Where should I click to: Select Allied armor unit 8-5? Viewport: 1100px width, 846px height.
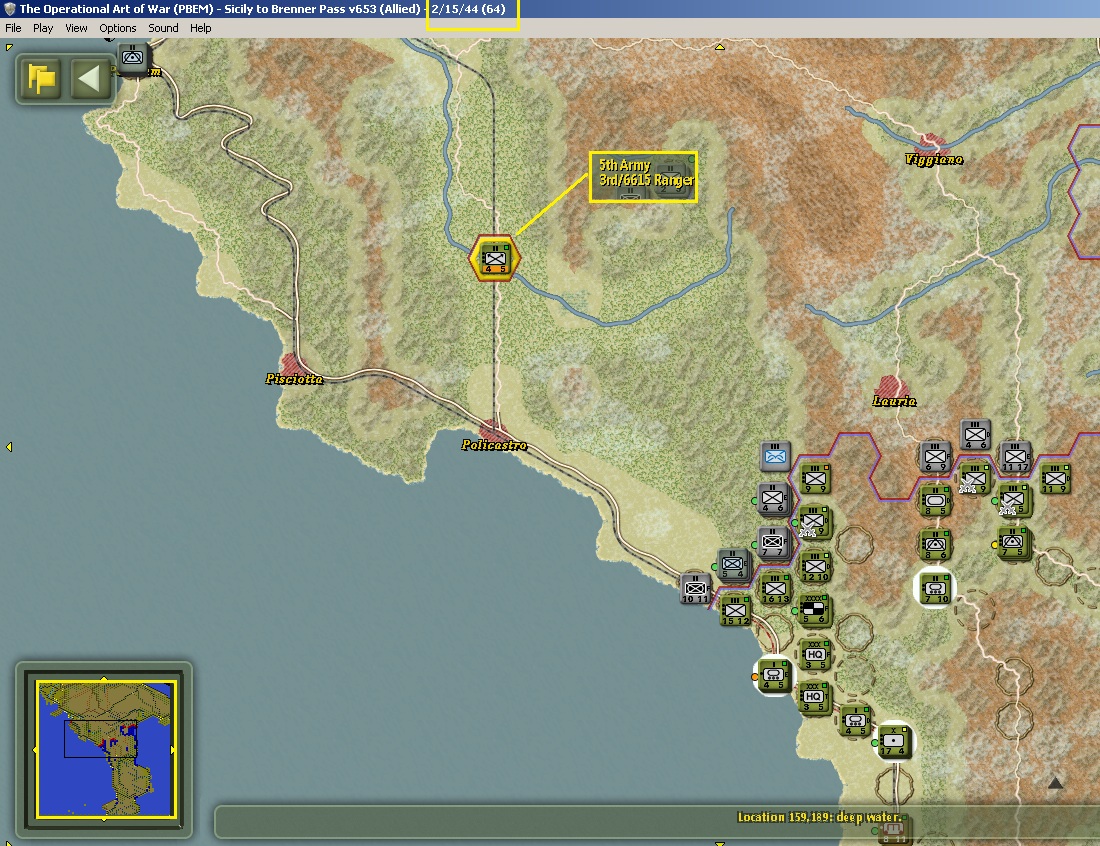pos(935,501)
